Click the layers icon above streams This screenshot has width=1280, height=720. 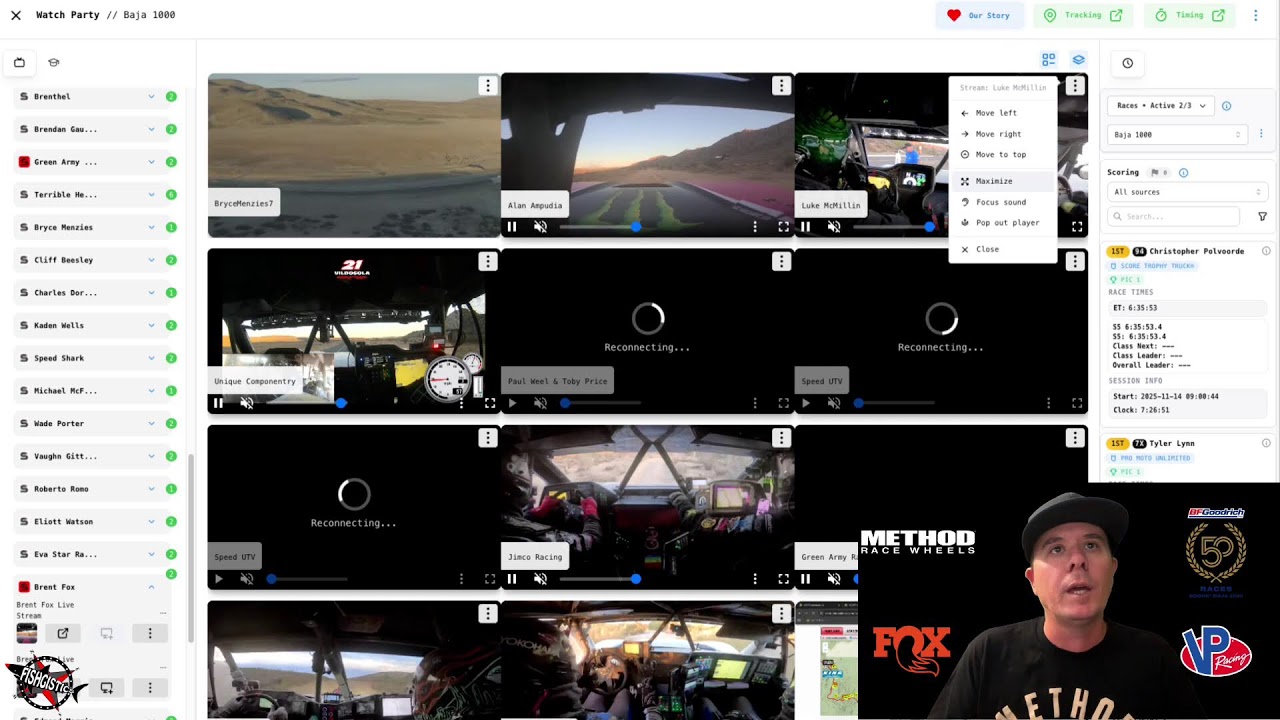pos(1078,60)
